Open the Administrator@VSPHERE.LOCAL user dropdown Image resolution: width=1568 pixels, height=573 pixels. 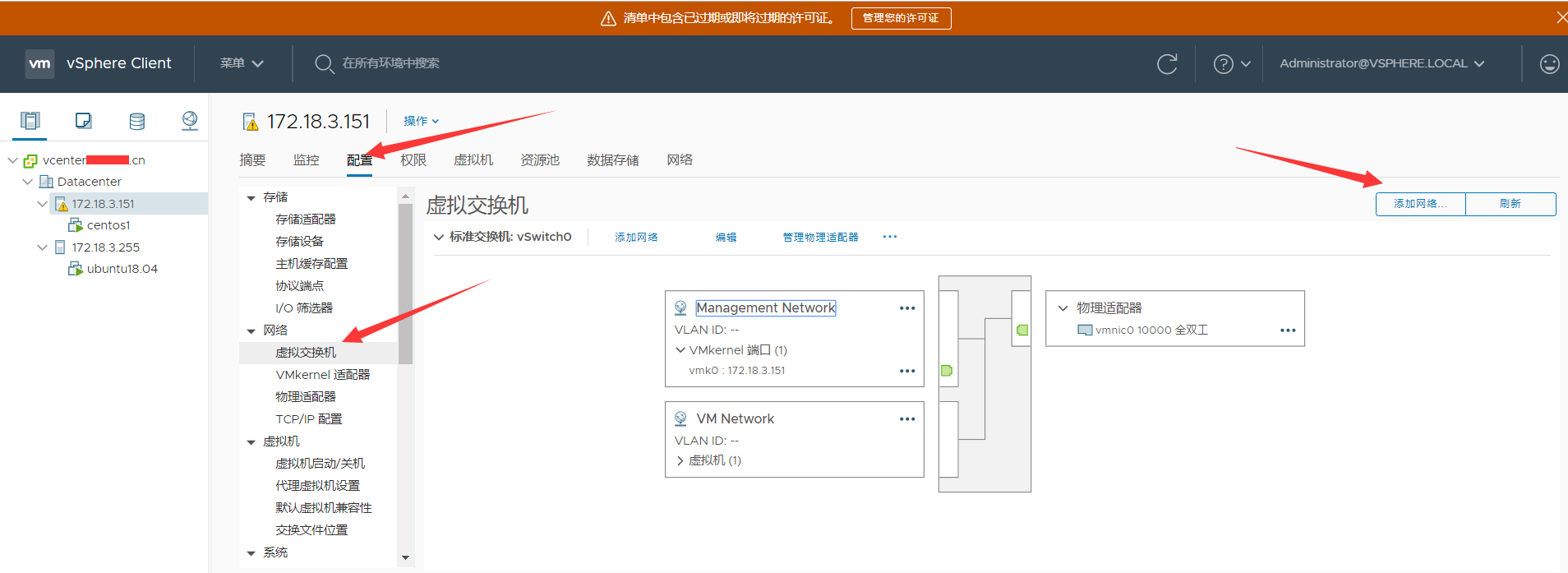click(x=1381, y=63)
